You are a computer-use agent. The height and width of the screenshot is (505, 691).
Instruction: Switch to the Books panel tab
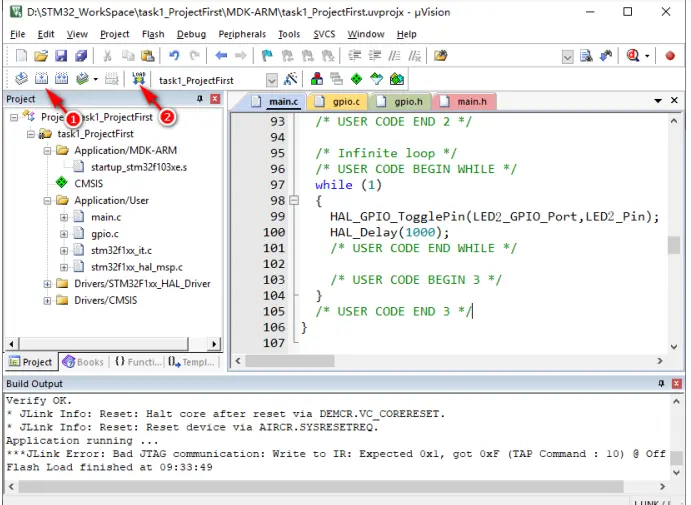pyautogui.click(x=83, y=362)
